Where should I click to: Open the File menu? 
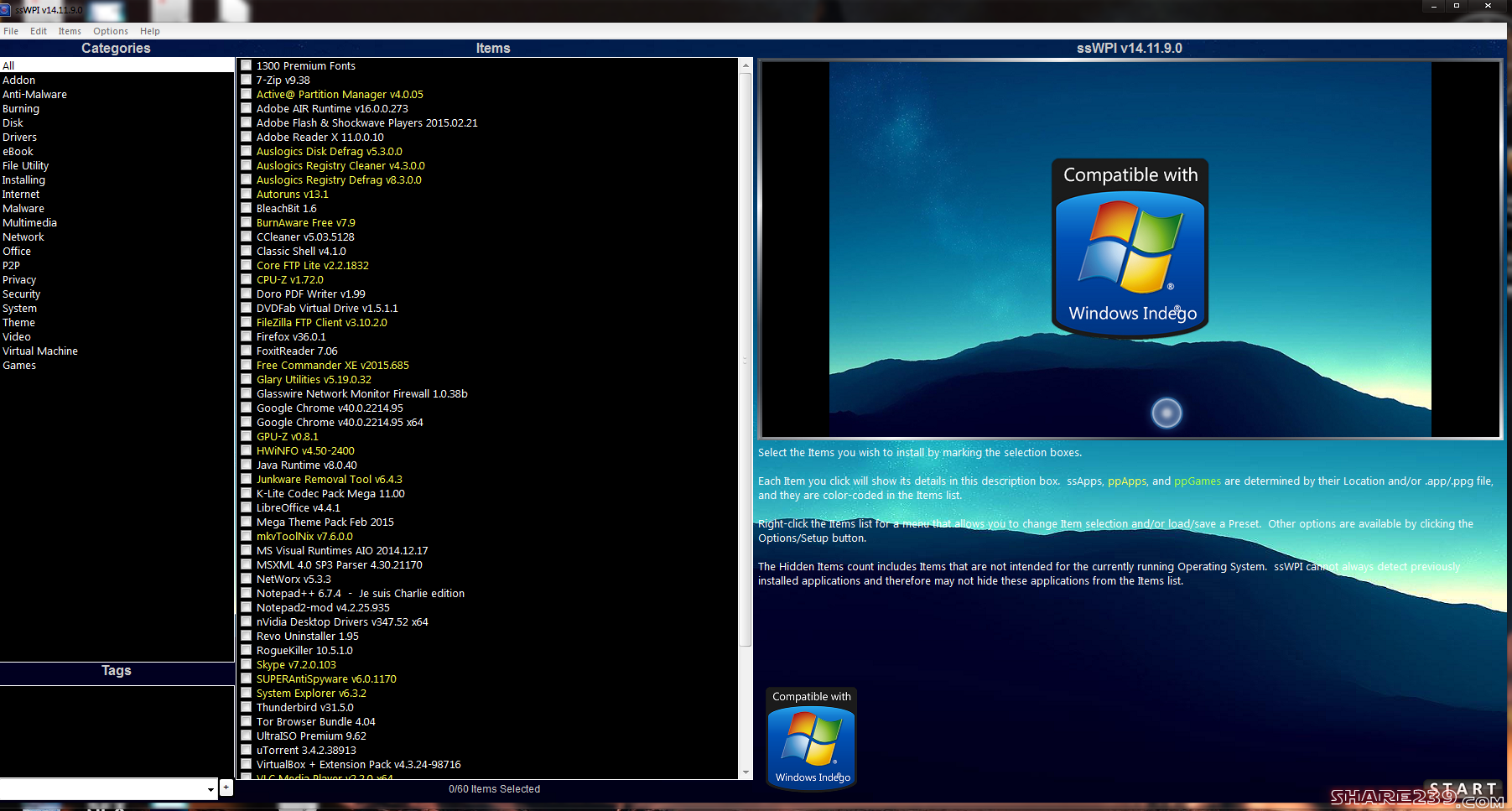point(11,31)
